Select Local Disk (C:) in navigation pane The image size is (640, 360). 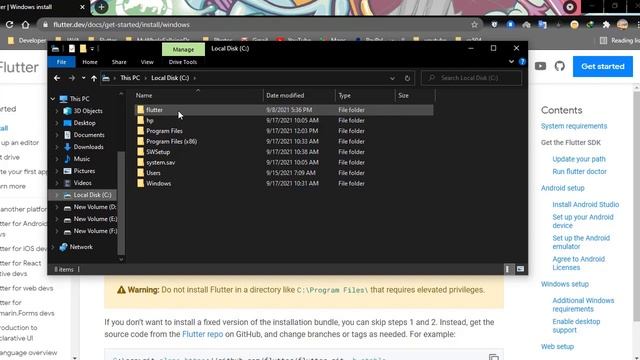tap(92, 195)
